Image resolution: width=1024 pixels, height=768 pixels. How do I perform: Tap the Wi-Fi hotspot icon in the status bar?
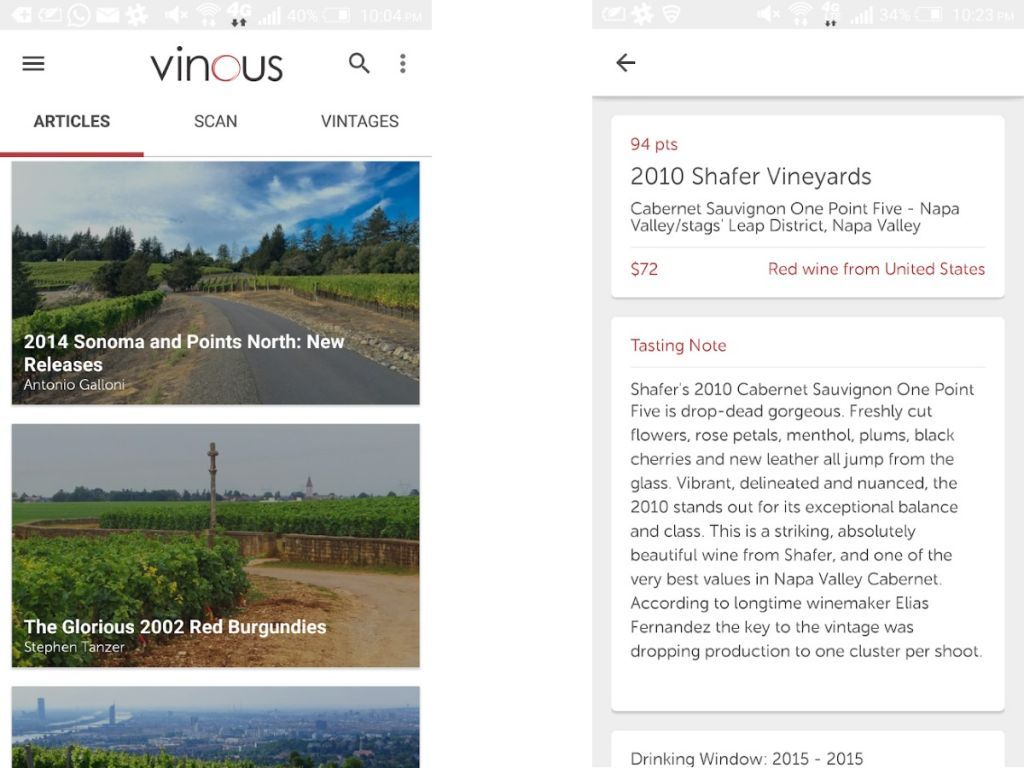coord(208,16)
